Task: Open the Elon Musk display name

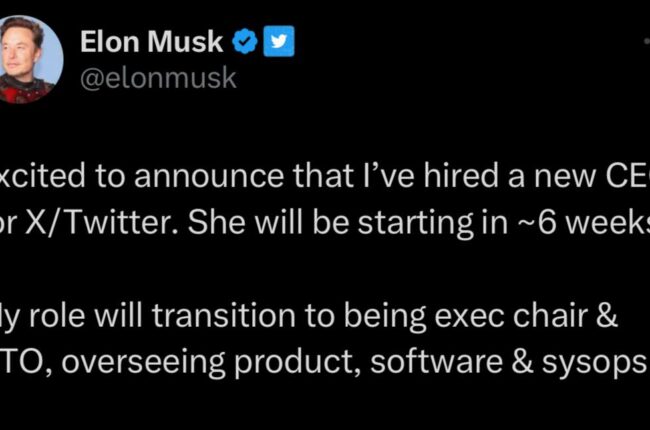Action: point(153,43)
